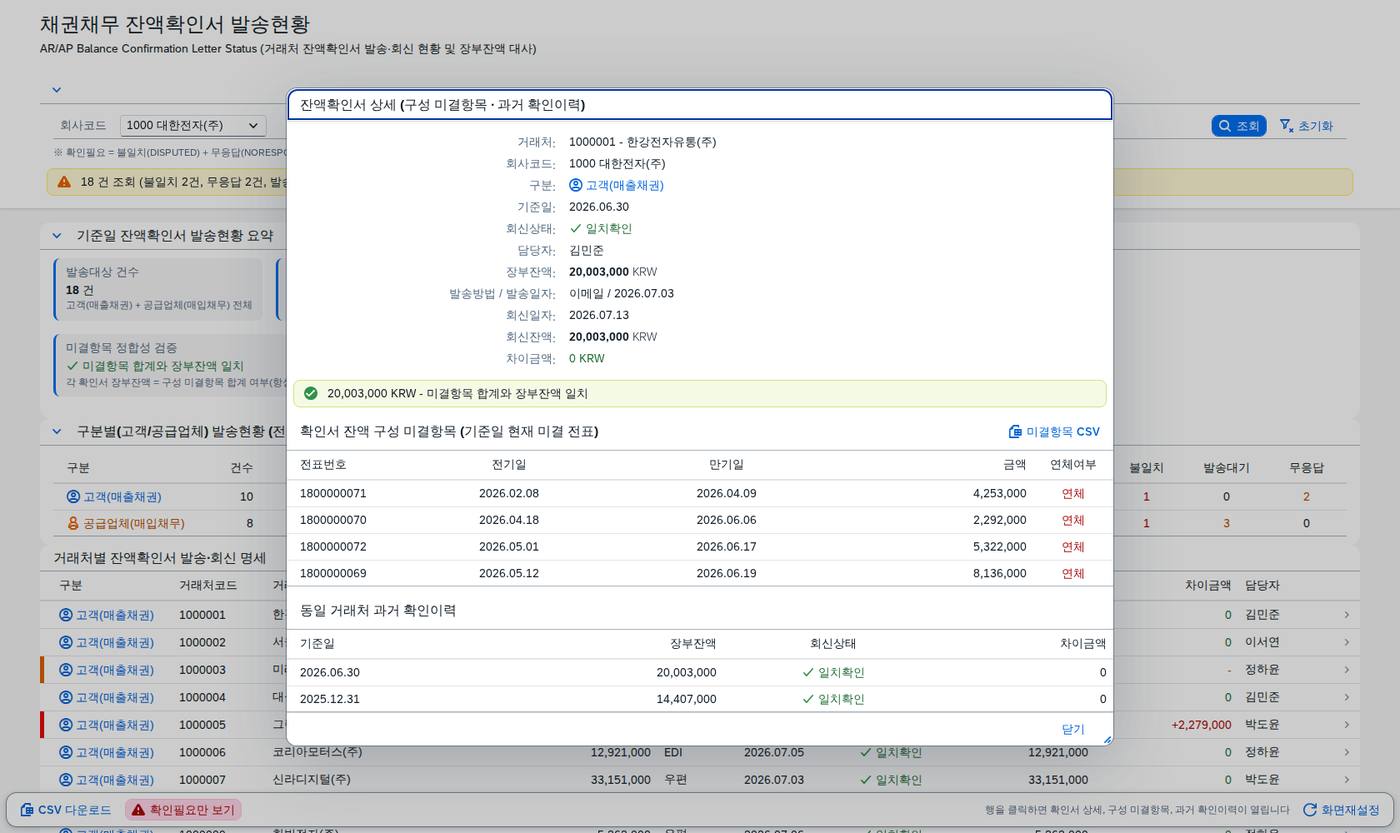This screenshot has height=833, width=1400.
Task: Click 고객(매출채권) link in row 1000003
Action: [x=106, y=670]
